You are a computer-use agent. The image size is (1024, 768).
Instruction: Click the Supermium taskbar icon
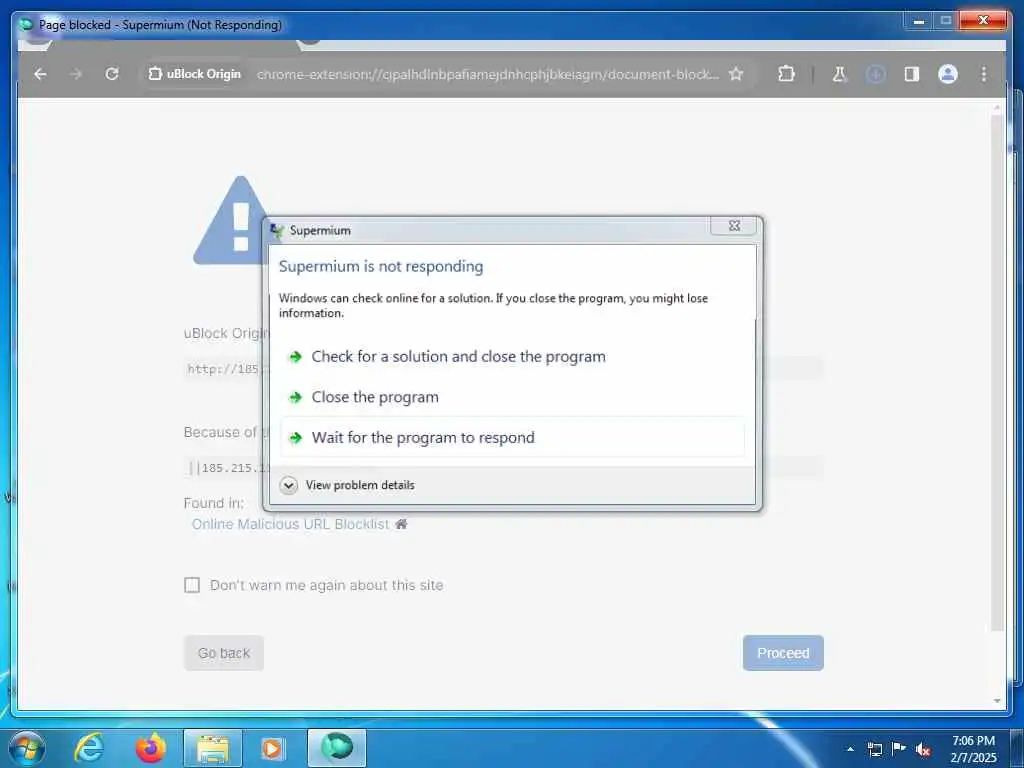[337, 748]
